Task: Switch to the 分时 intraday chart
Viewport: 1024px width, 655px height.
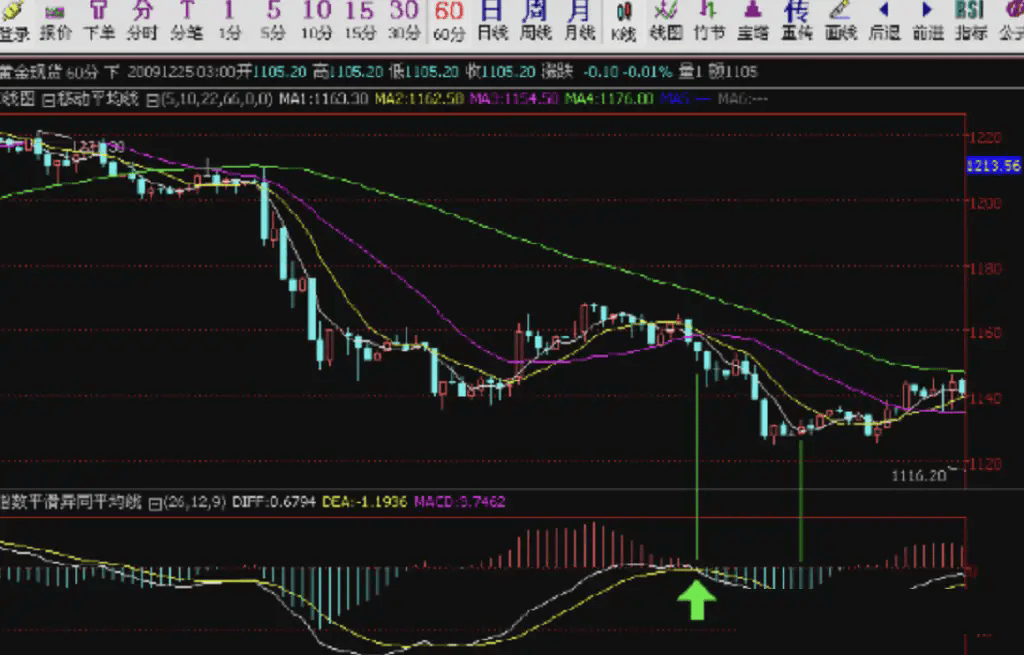Action: click(x=142, y=21)
